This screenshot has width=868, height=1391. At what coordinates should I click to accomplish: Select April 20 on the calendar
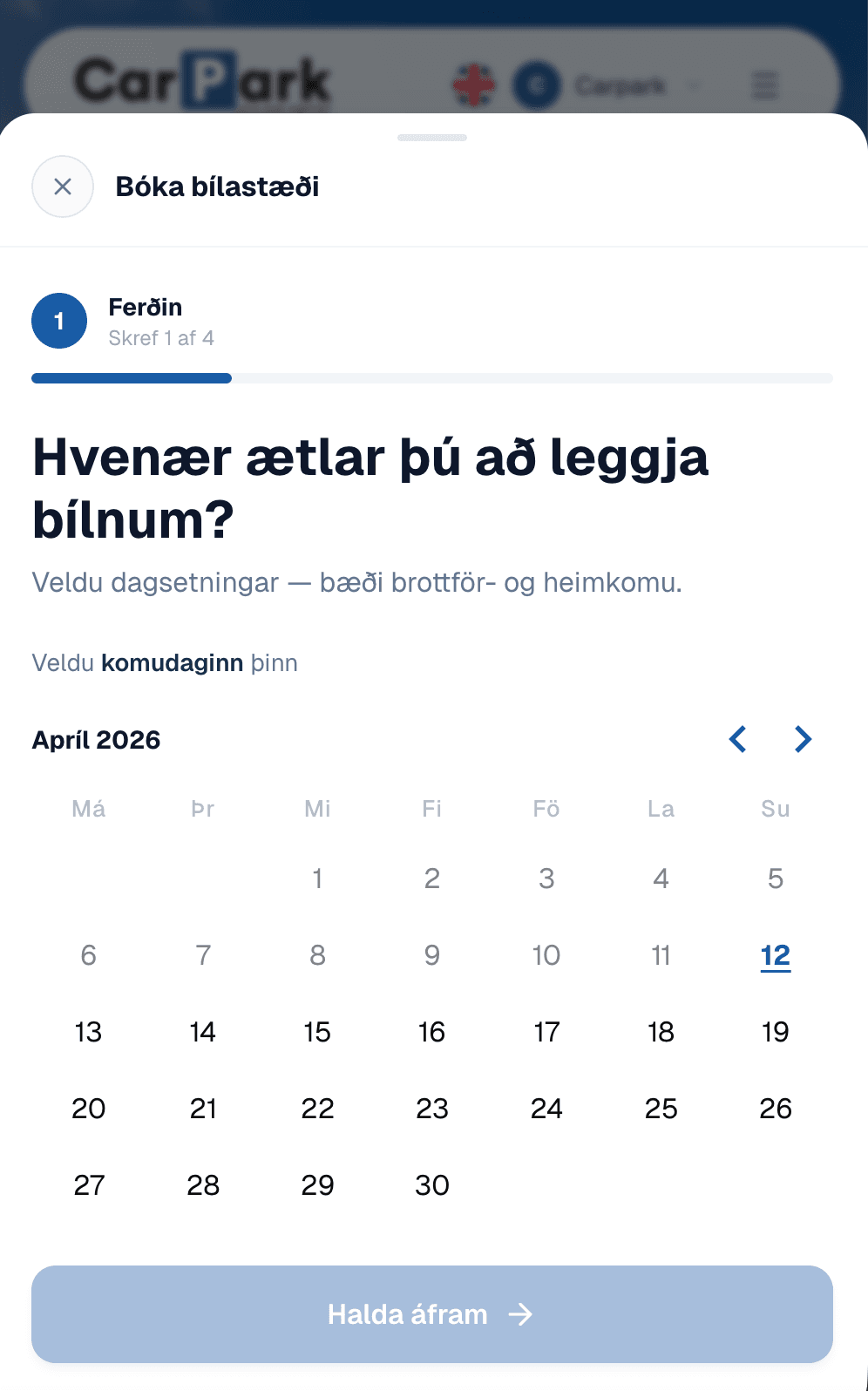pos(88,1108)
